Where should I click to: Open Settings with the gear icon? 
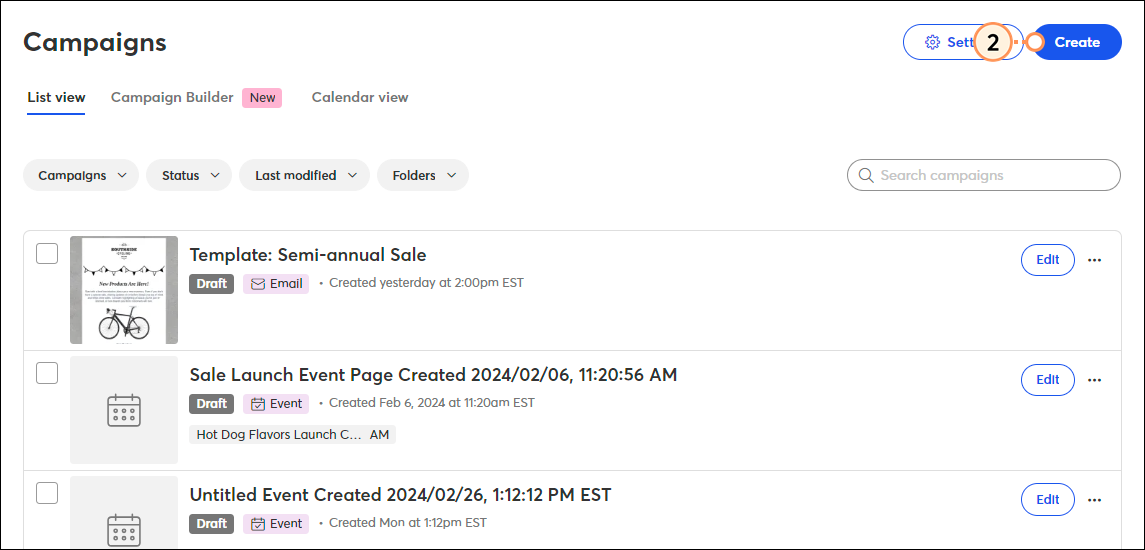[x=962, y=42]
